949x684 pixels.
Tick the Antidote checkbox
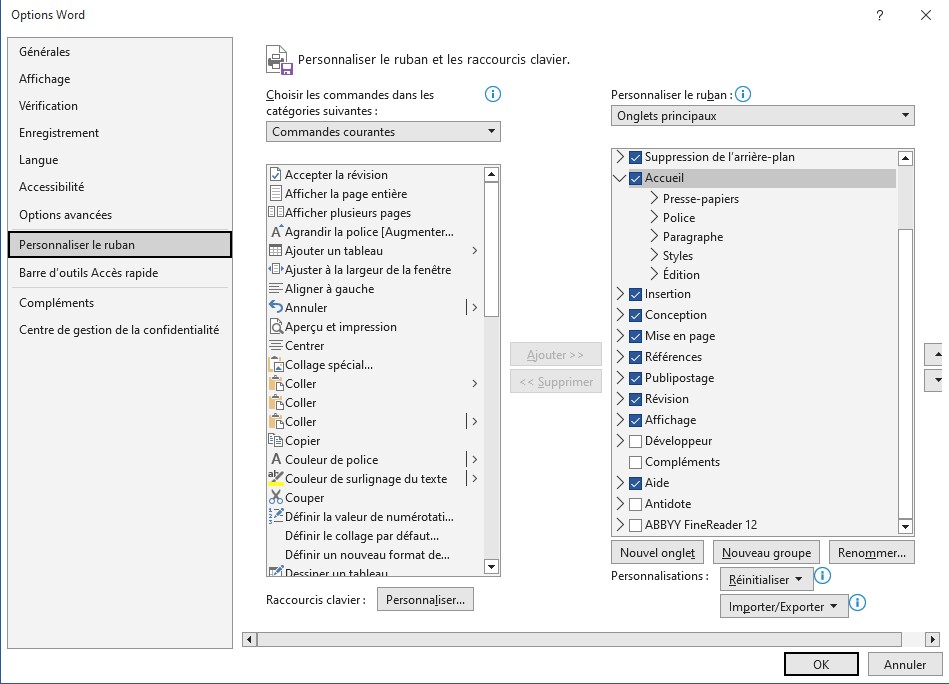[x=635, y=504]
